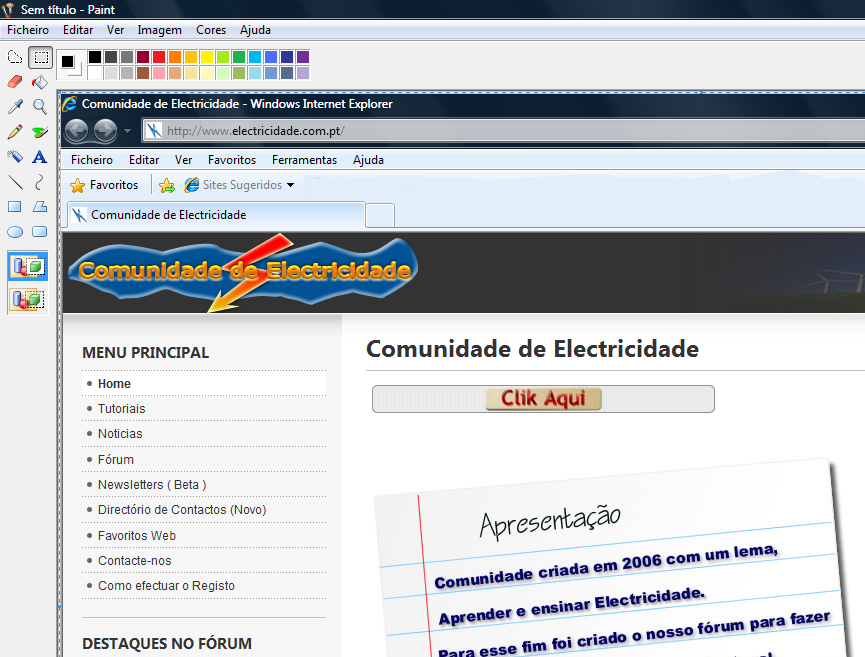The width and height of the screenshot is (865, 657).
Task: Pick the pink swatch in the bottom palette row
Action: click(159, 73)
